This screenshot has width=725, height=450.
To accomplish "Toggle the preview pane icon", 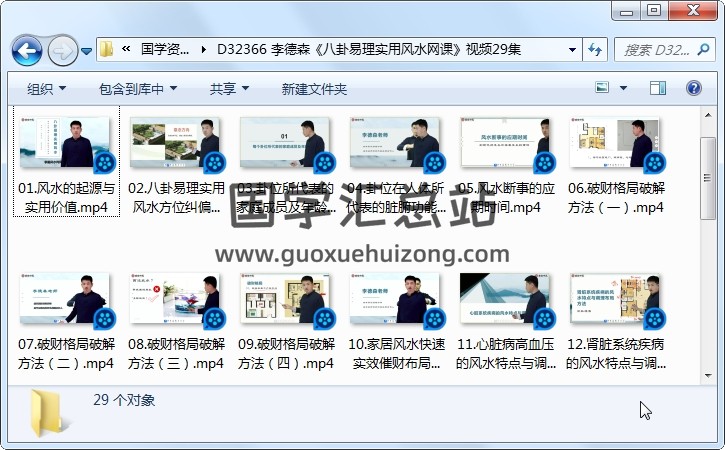I will pos(658,88).
